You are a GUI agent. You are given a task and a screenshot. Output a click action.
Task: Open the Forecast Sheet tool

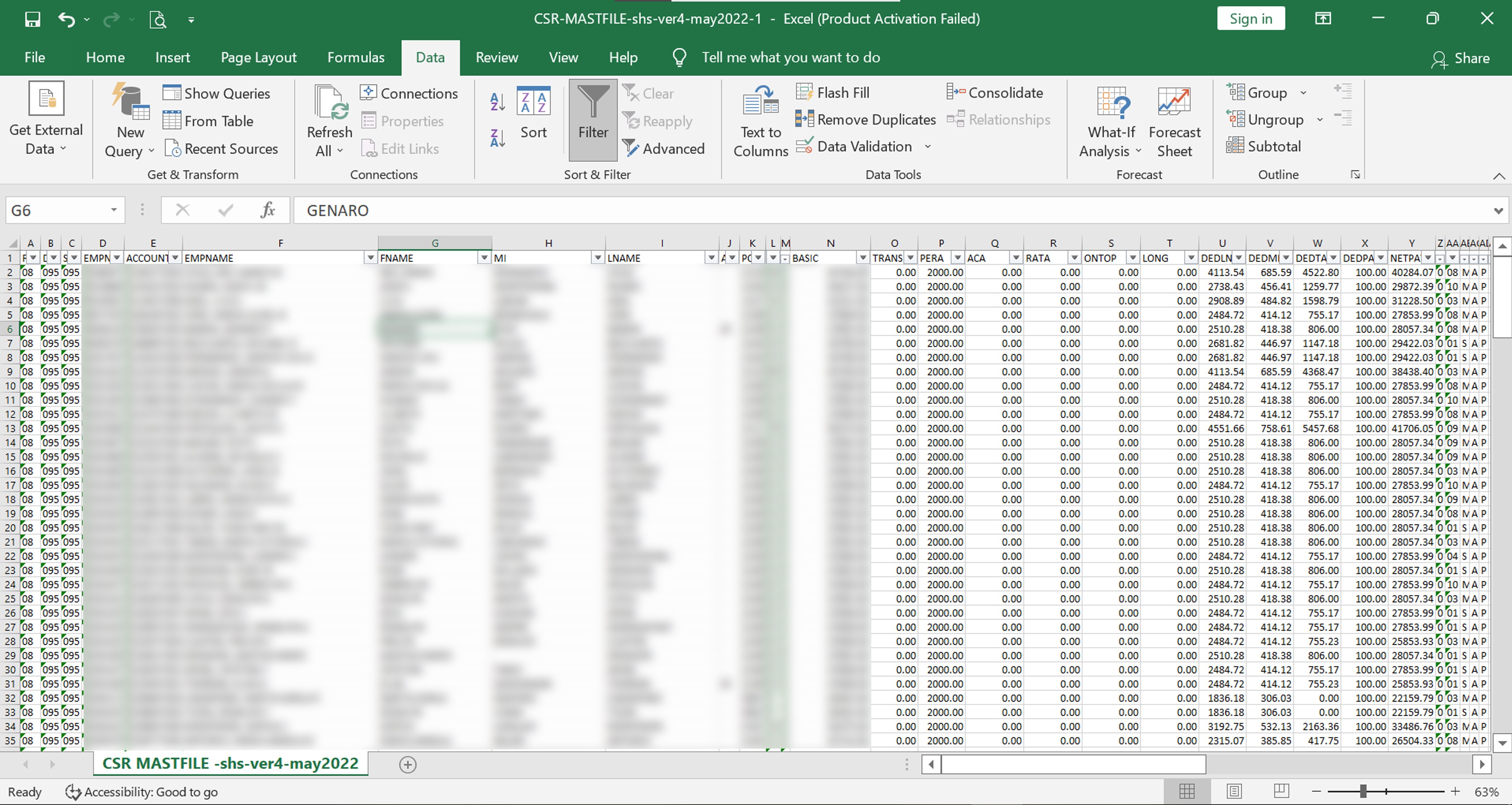click(x=1174, y=120)
